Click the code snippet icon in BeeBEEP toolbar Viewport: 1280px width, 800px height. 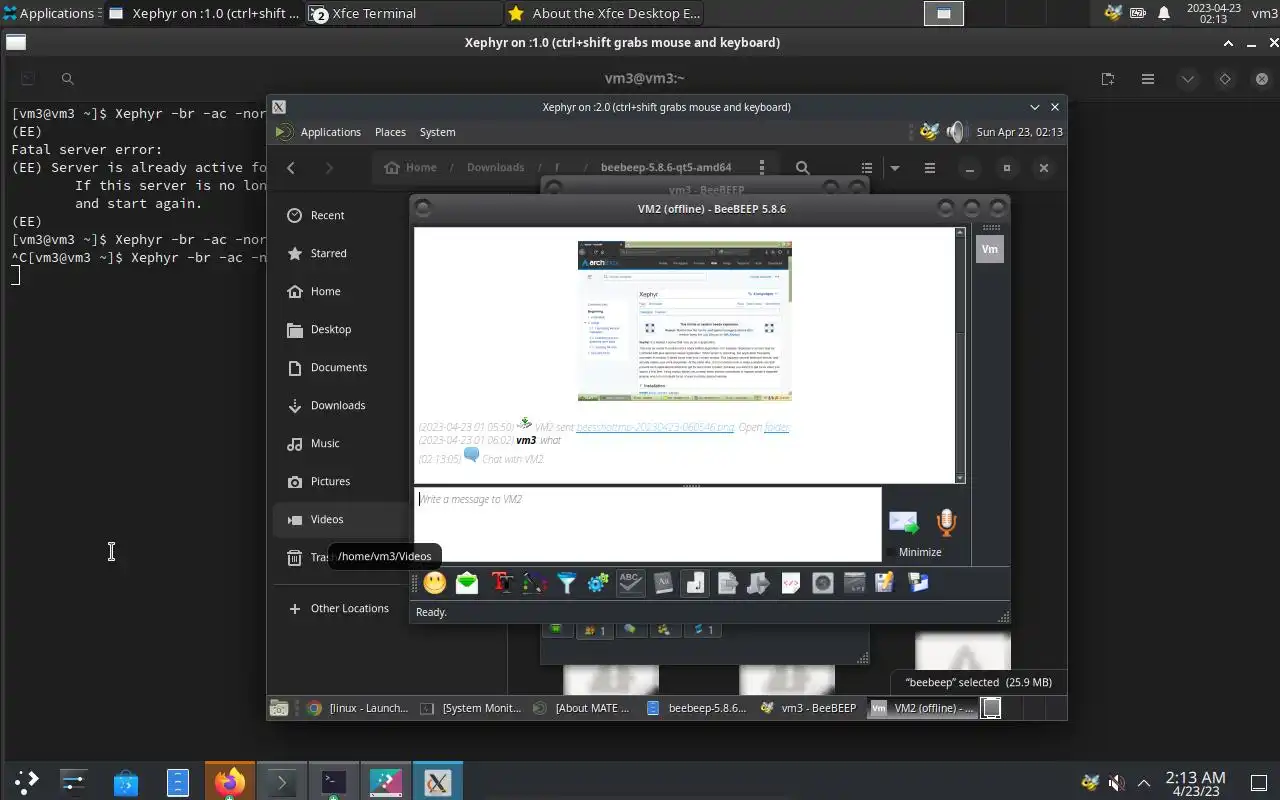click(x=790, y=583)
